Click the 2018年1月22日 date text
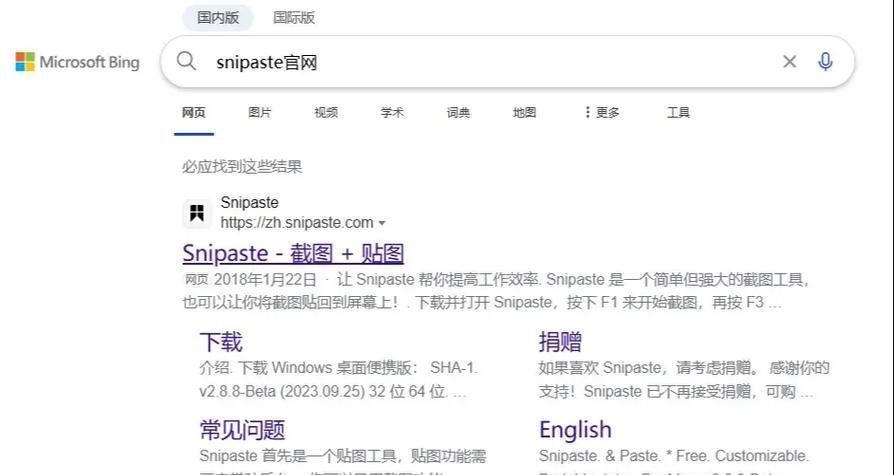Viewport: 894px width, 475px height. coord(265,280)
